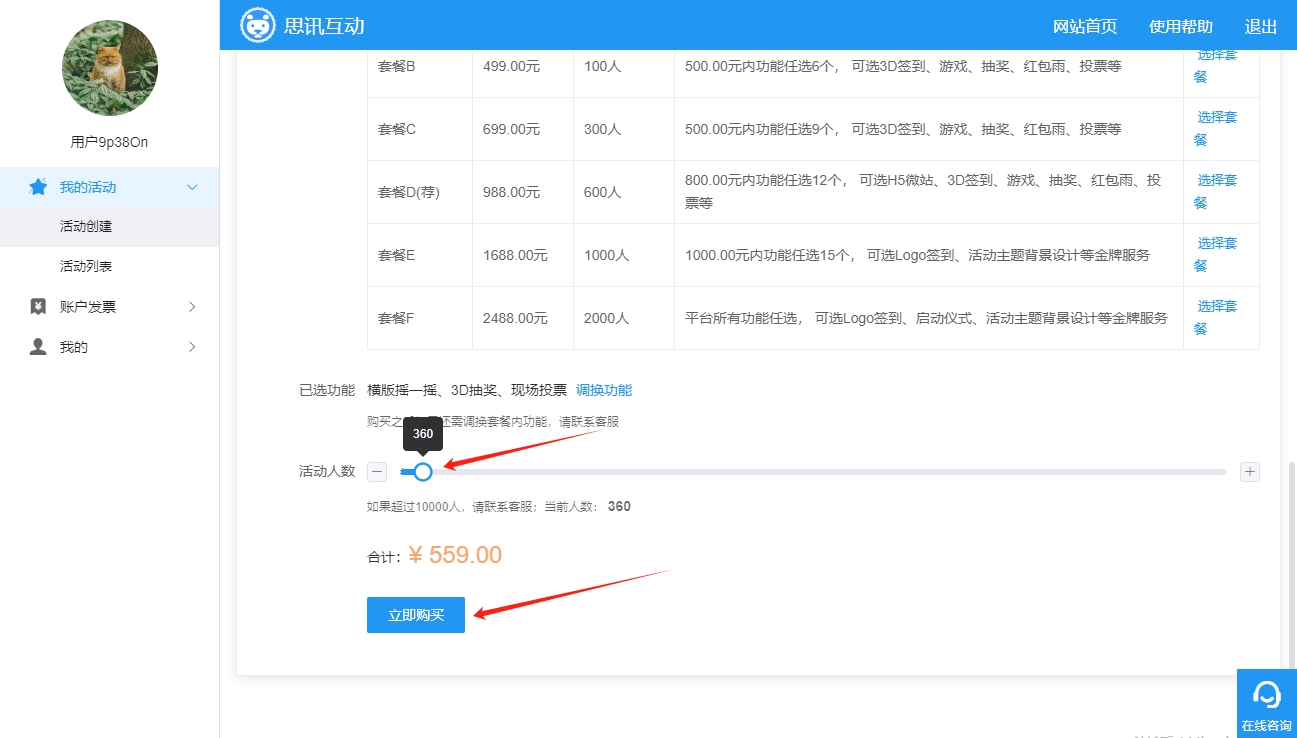Decrease 活动人数 with the minus button
The height and width of the screenshot is (738, 1297).
(377, 472)
